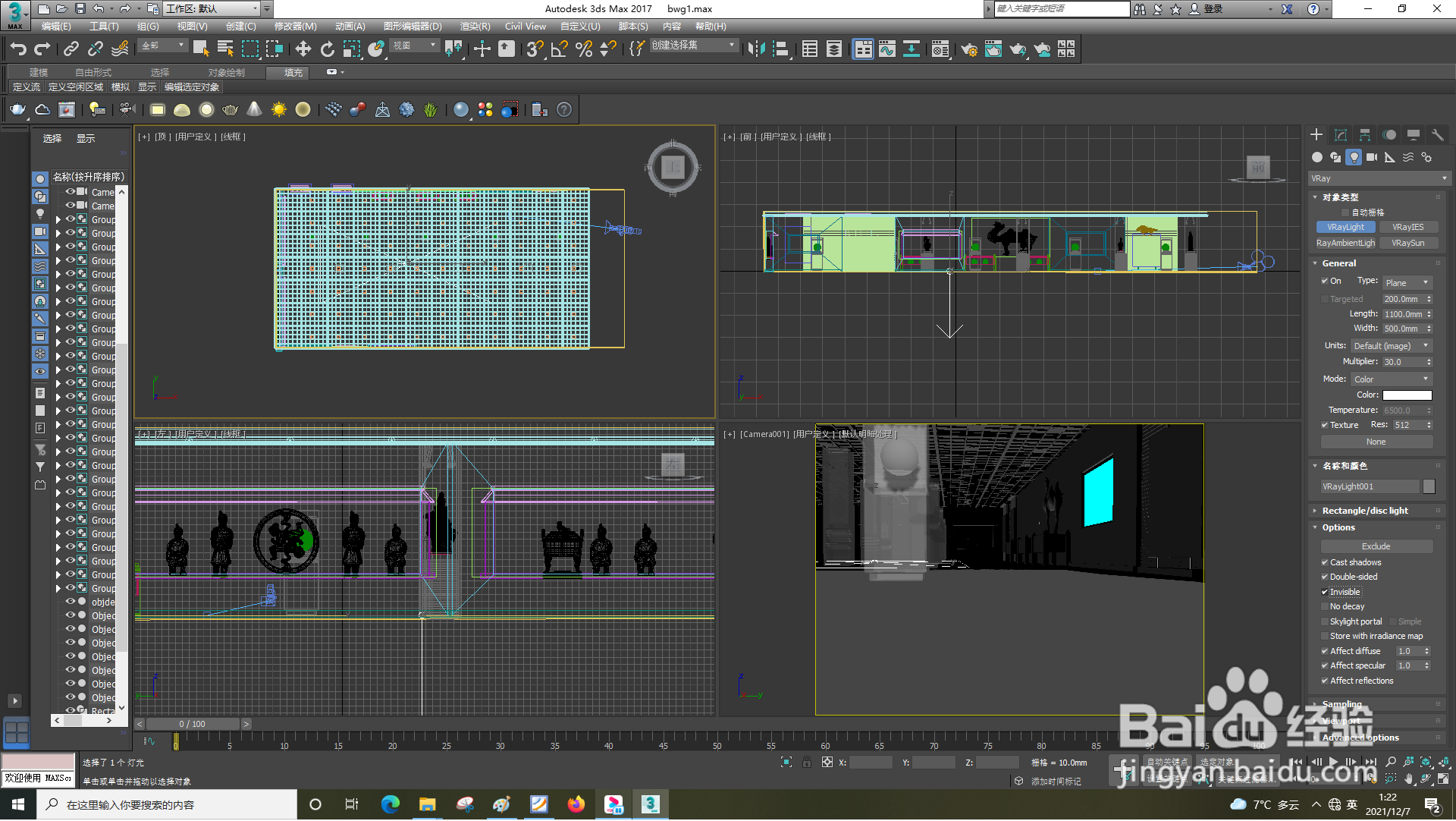Click the Undo arrow icon
1456x821 pixels.
pos(17,49)
